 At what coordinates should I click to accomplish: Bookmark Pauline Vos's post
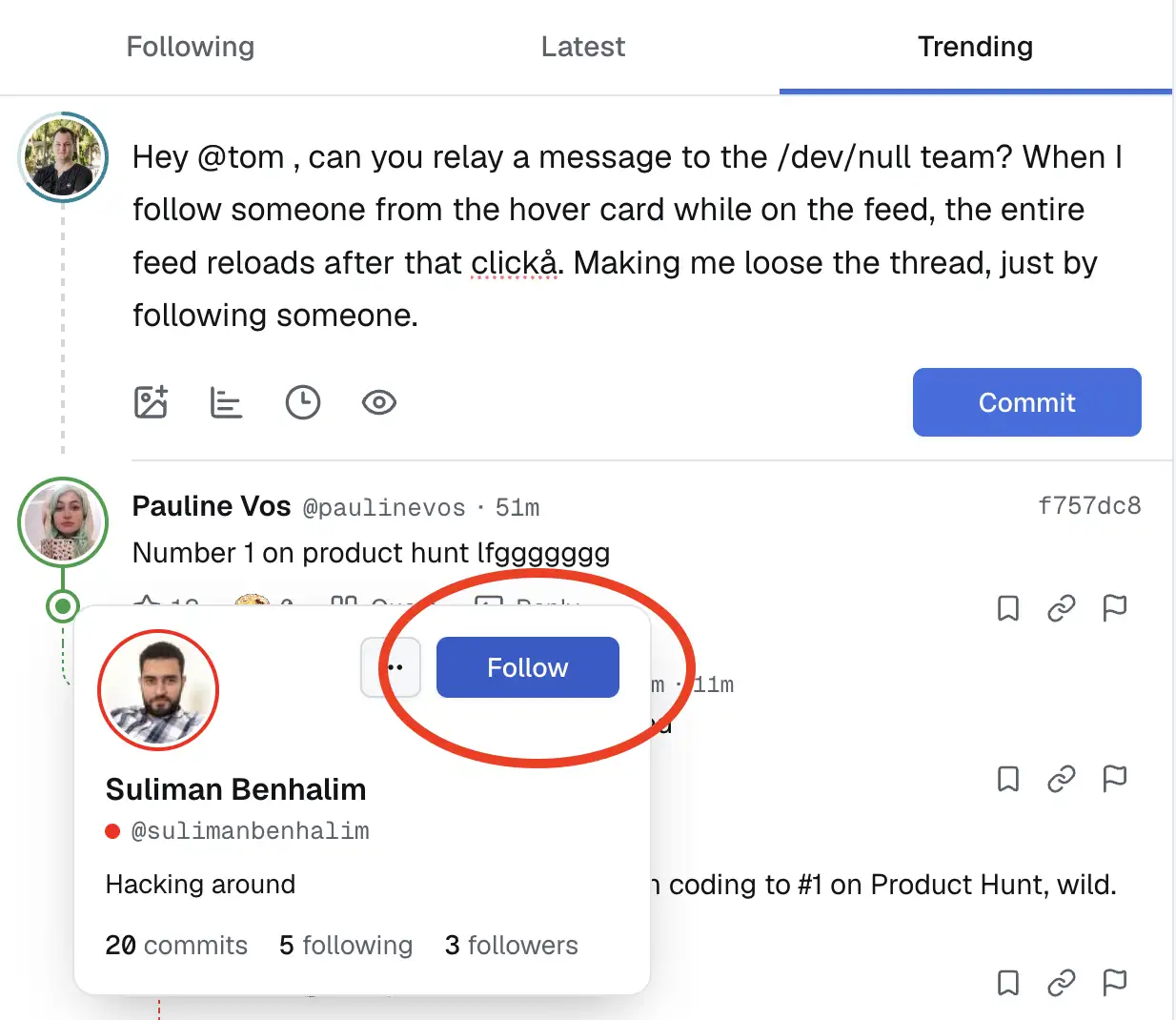[x=1008, y=608]
